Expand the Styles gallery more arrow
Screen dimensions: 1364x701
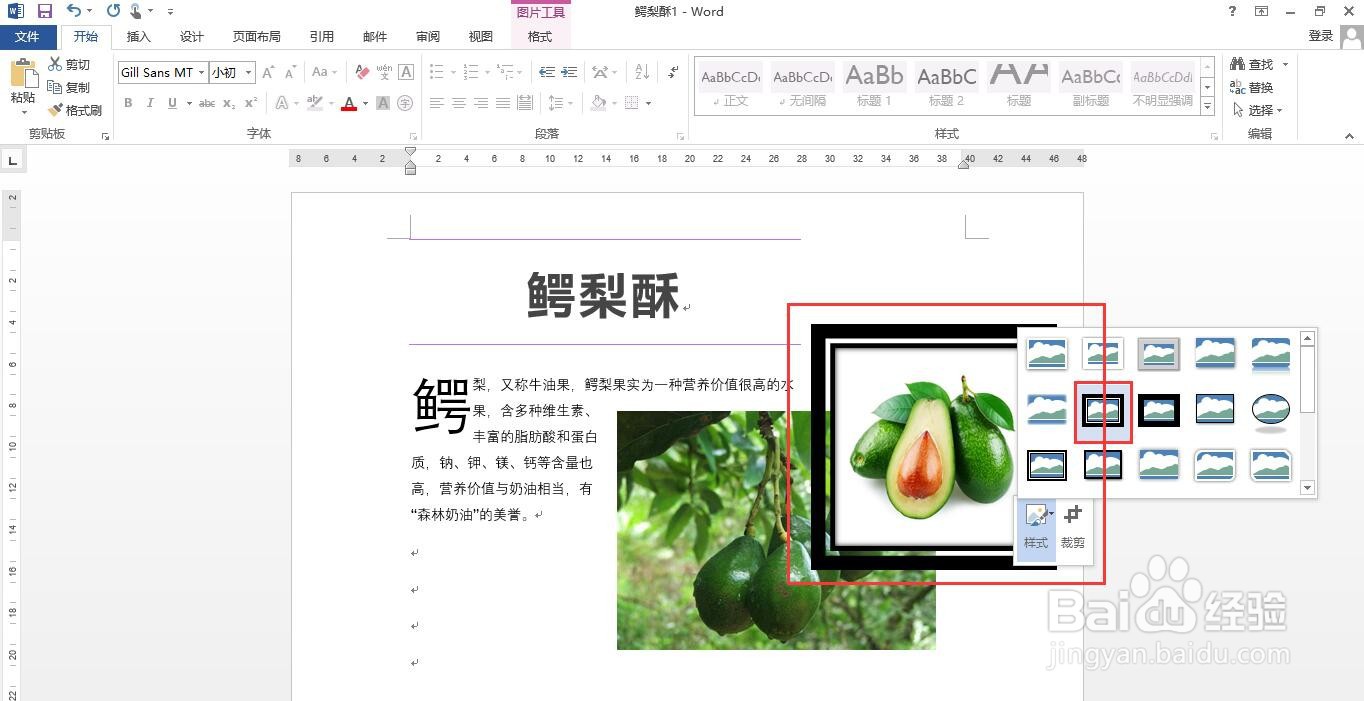click(x=1208, y=107)
